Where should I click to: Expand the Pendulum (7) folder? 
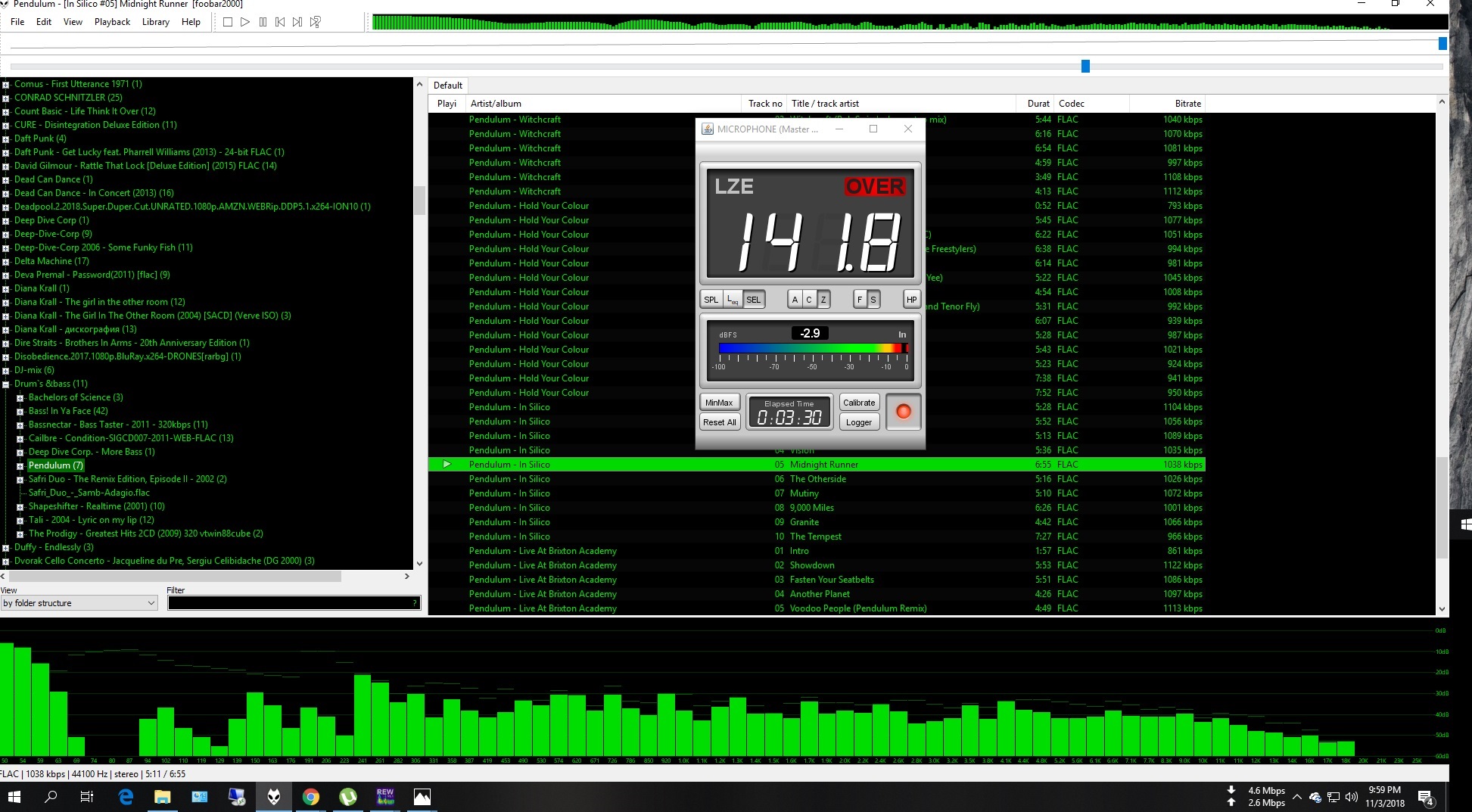coord(20,466)
